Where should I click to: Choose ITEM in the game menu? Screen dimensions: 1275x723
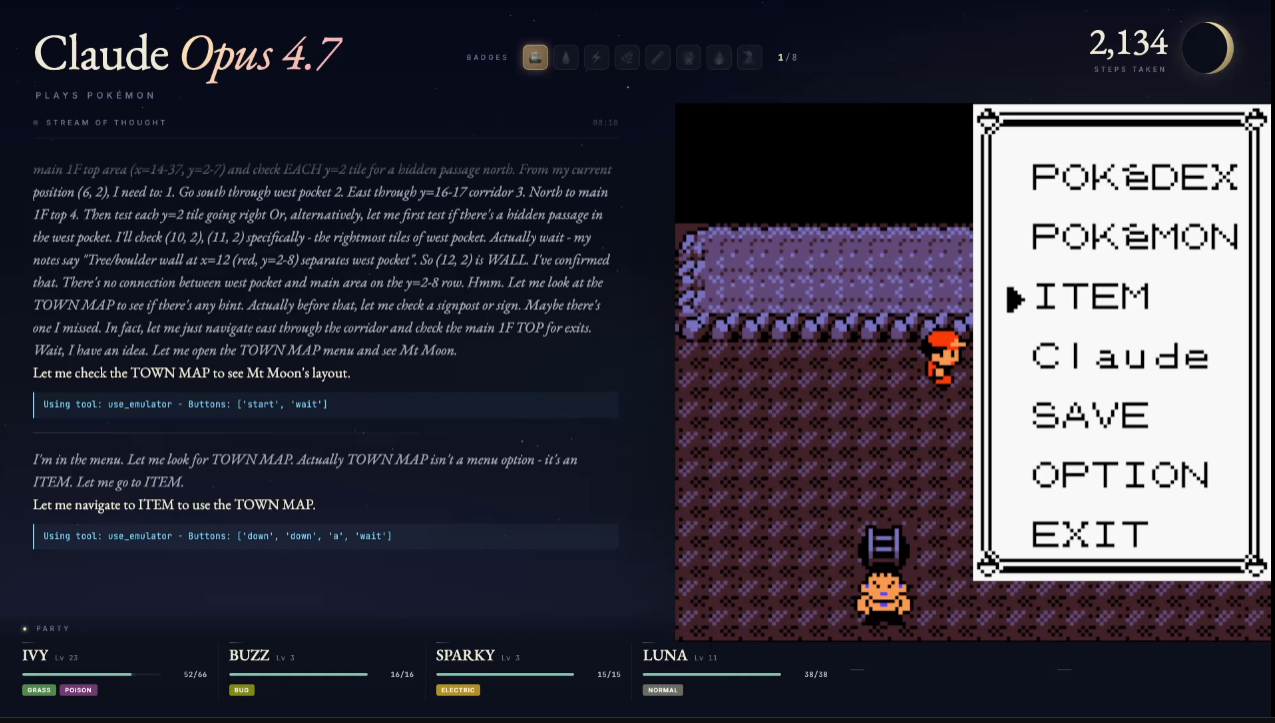[1090, 297]
